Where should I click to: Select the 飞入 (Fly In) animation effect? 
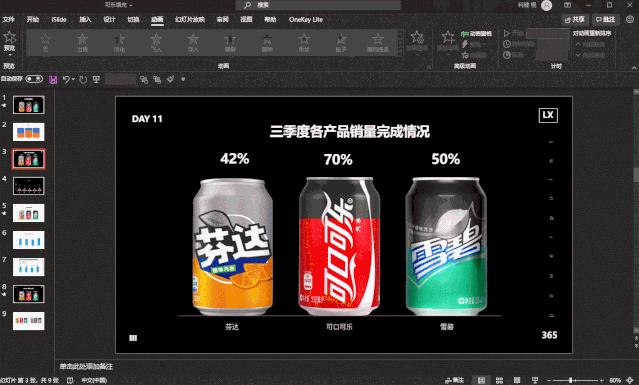(156, 42)
